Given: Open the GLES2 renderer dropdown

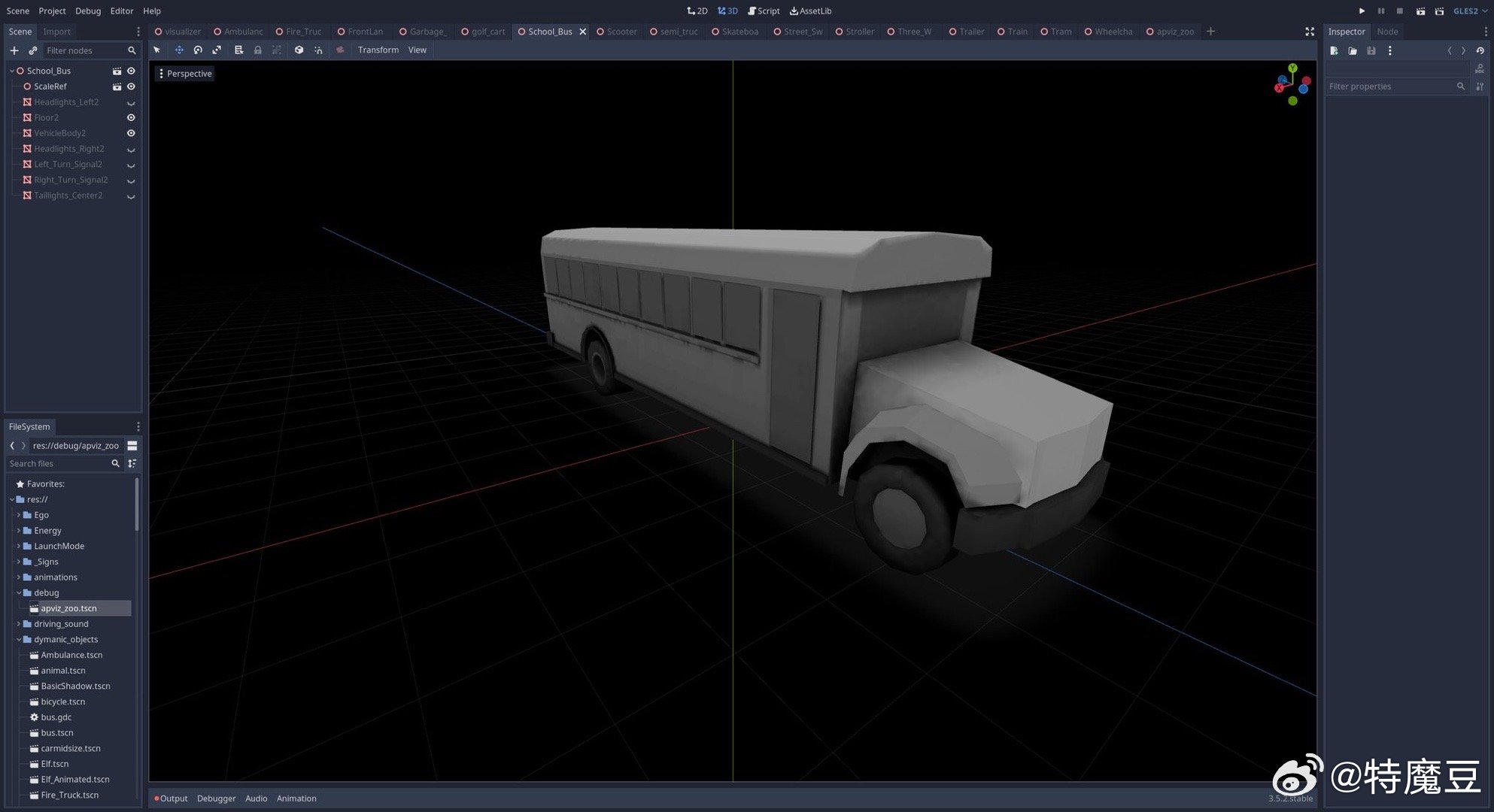Looking at the screenshot, I should (1469, 11).
